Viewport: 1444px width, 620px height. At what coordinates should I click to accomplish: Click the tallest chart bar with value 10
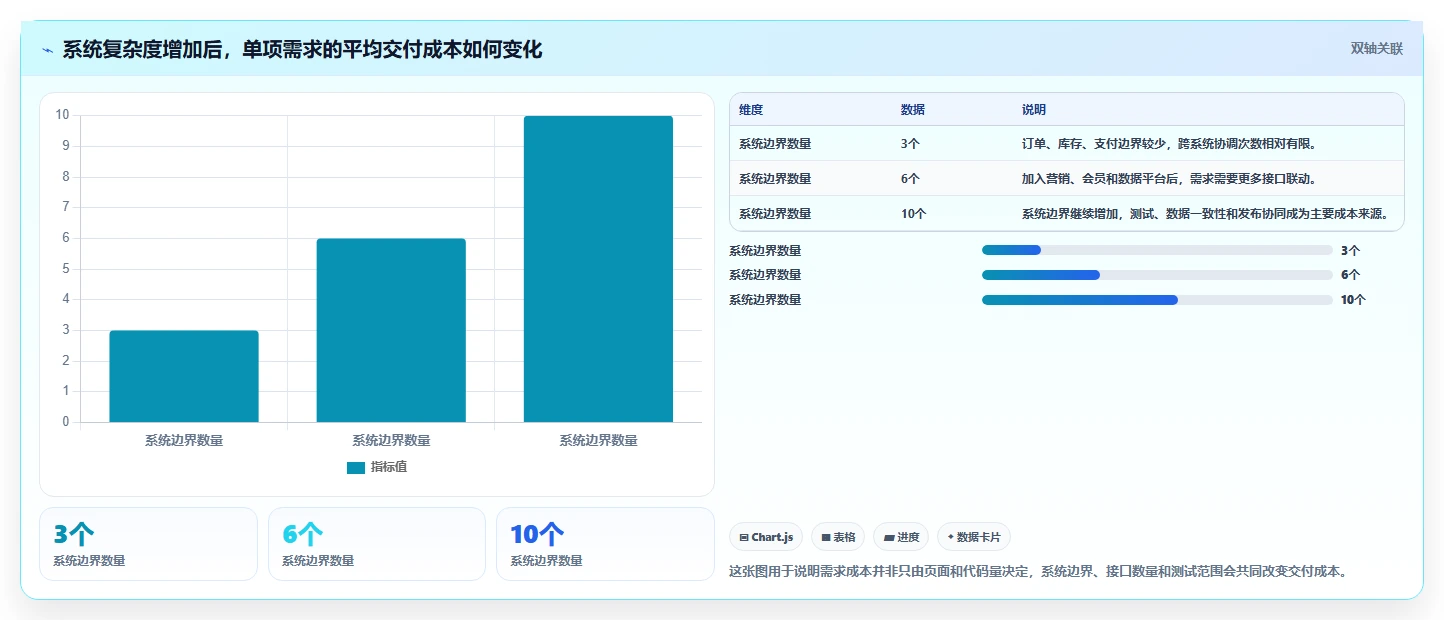[598, 269]
